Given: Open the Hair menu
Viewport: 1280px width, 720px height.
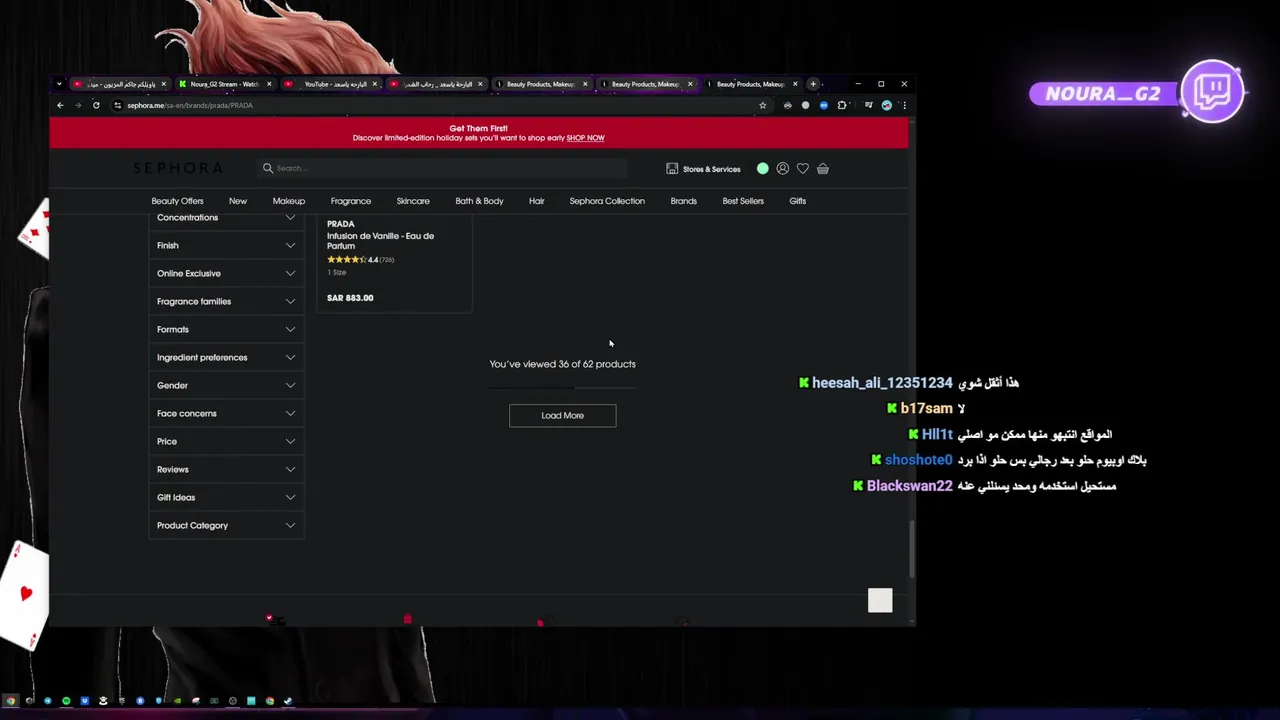Looking at the screenshot, I should pos(537,201).
